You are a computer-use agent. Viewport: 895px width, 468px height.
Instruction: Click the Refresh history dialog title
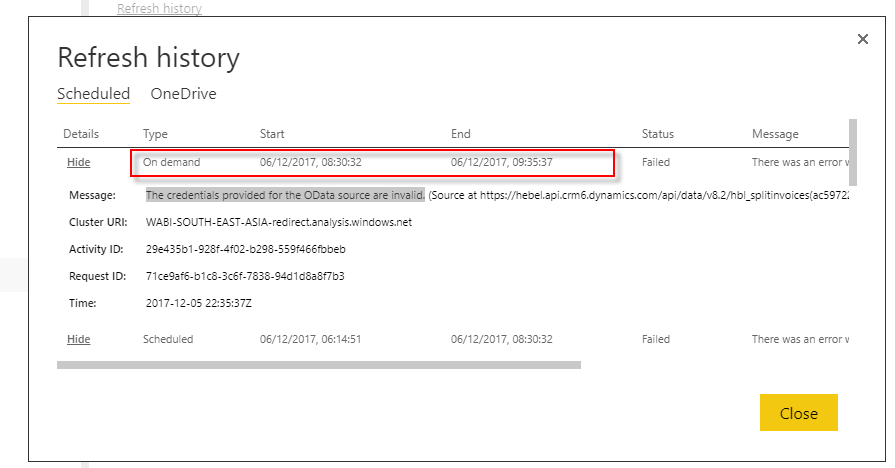pos(148,58)
